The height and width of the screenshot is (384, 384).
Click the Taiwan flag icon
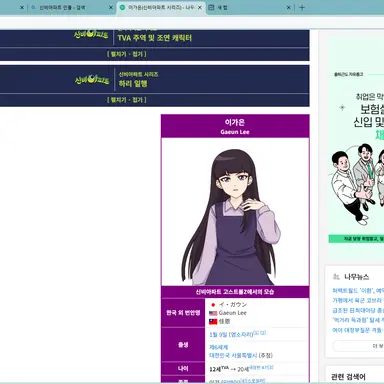[x=213, y=322]
